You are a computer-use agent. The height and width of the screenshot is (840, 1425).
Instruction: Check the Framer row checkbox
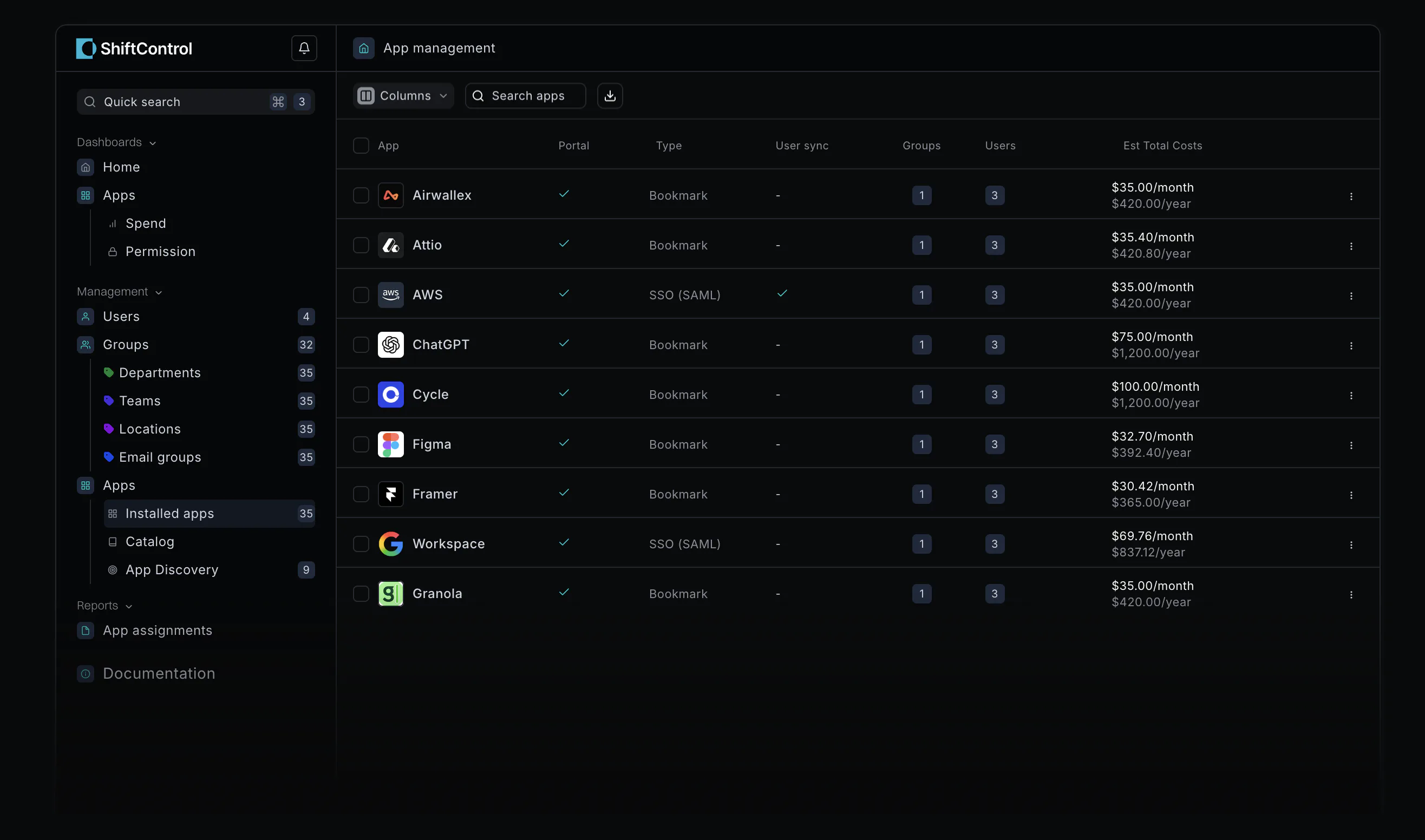361,494
